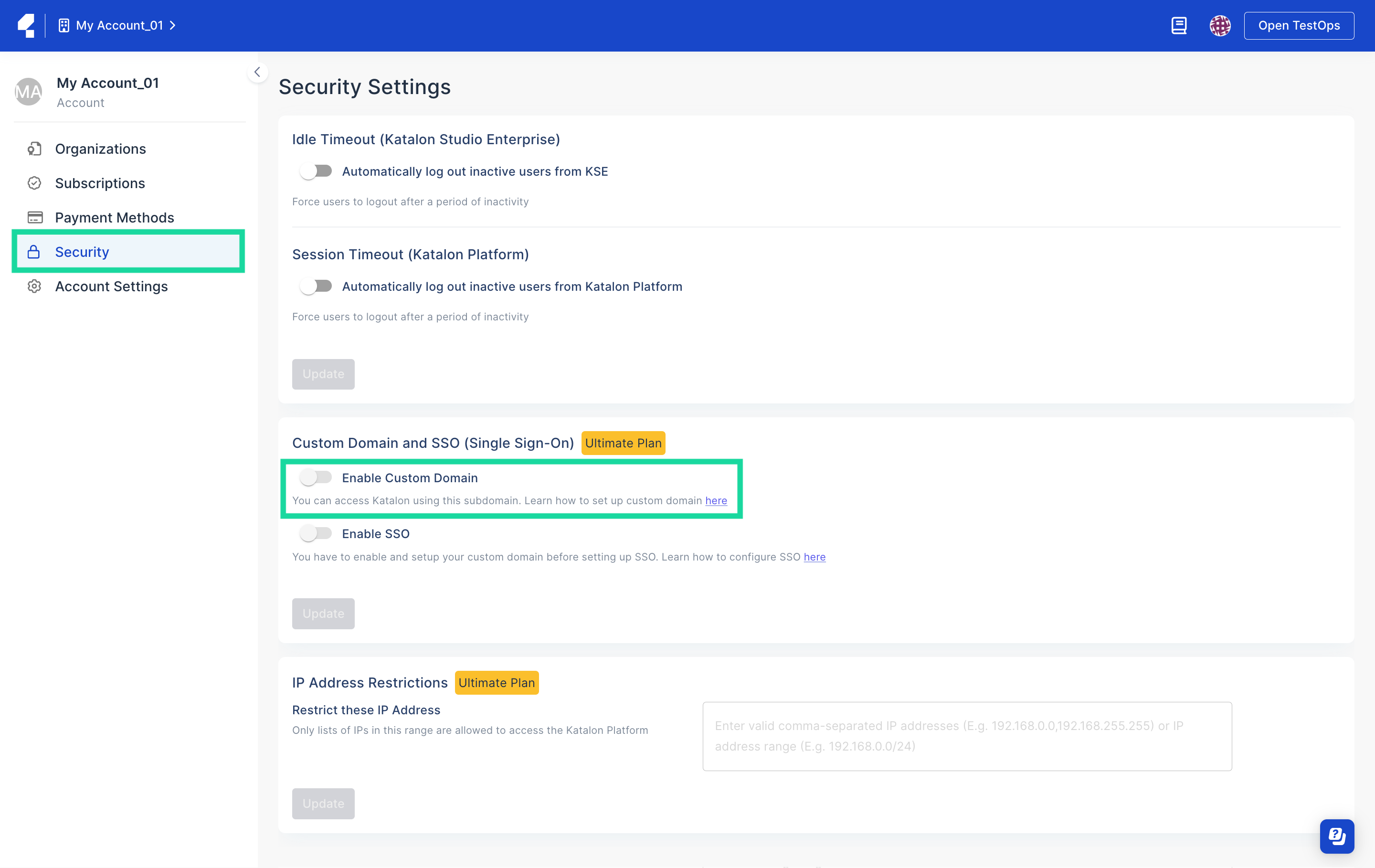Click the Security sidebar icon

36,252
